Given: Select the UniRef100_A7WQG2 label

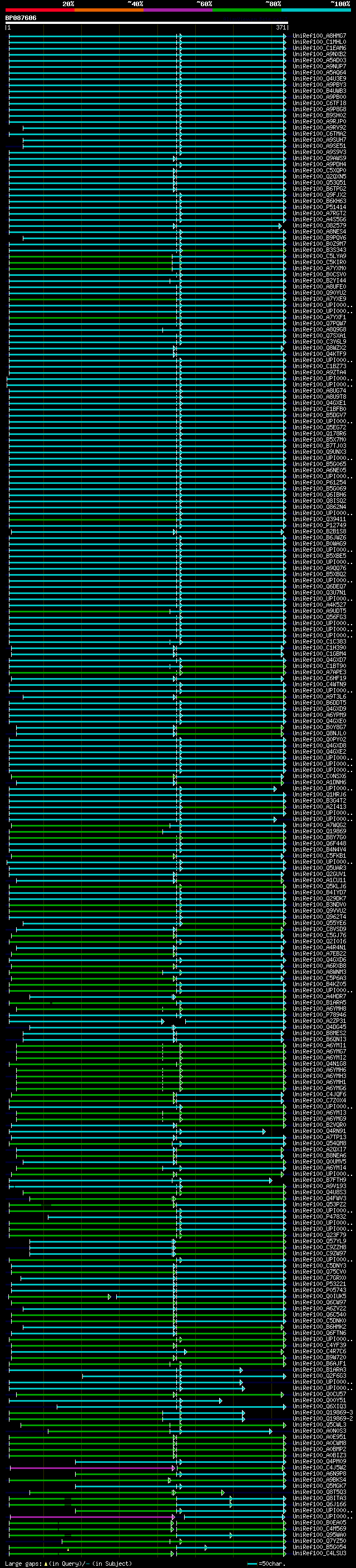Looking at the screenshot, I should click(x=319, y=825).
